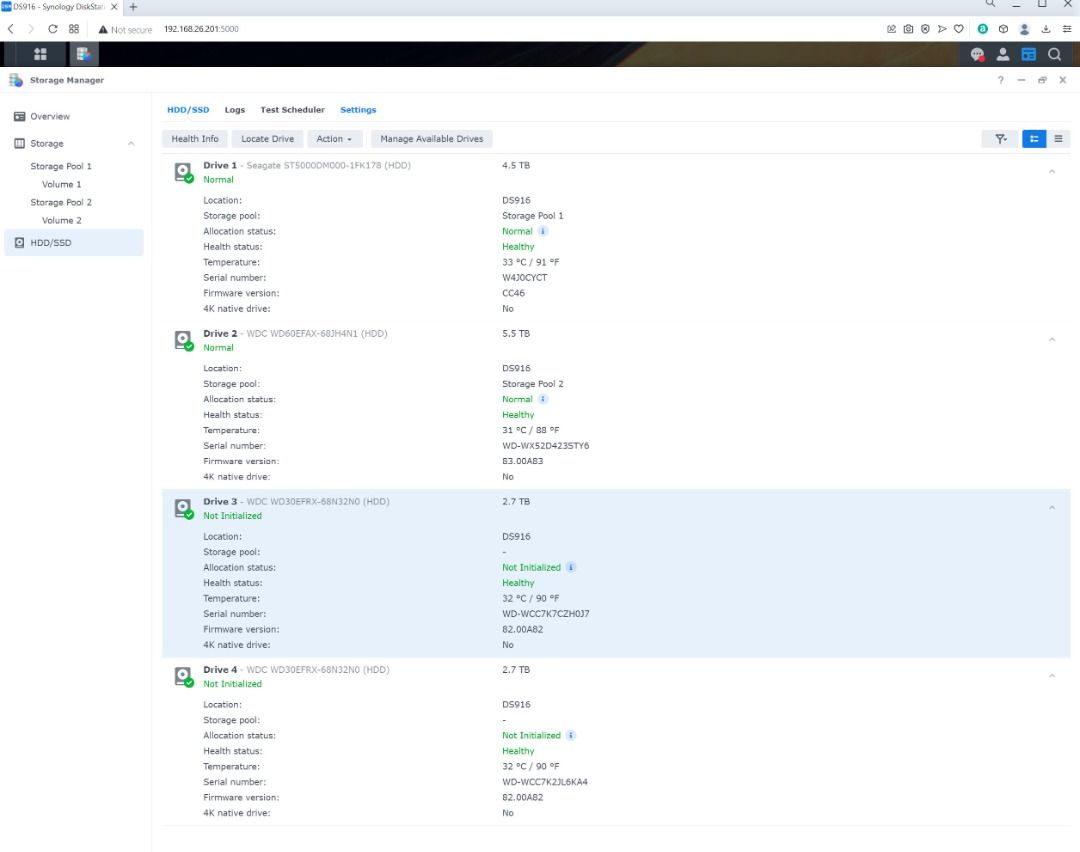Switch to the Logs tab
The height and width of the screenshot is (852, 1080).
point(235,110)
